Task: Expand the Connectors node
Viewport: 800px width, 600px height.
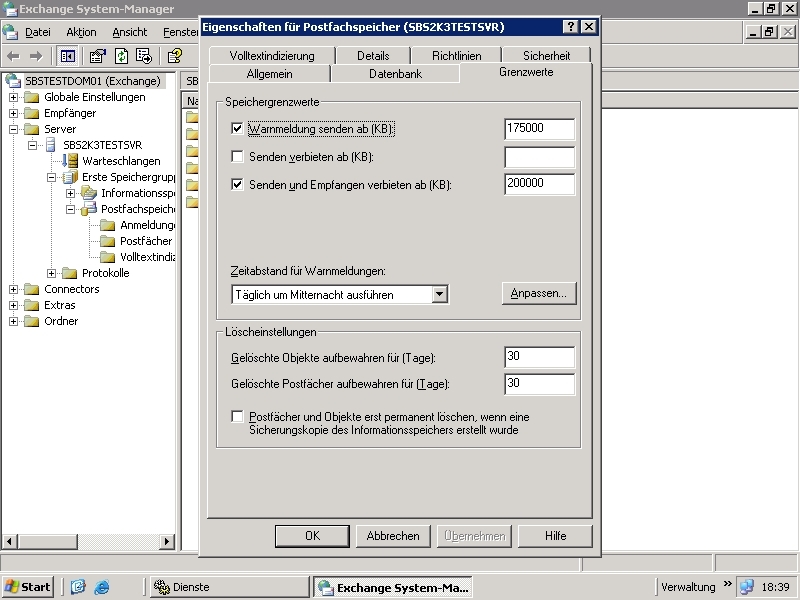Action: tap(14, 289)
